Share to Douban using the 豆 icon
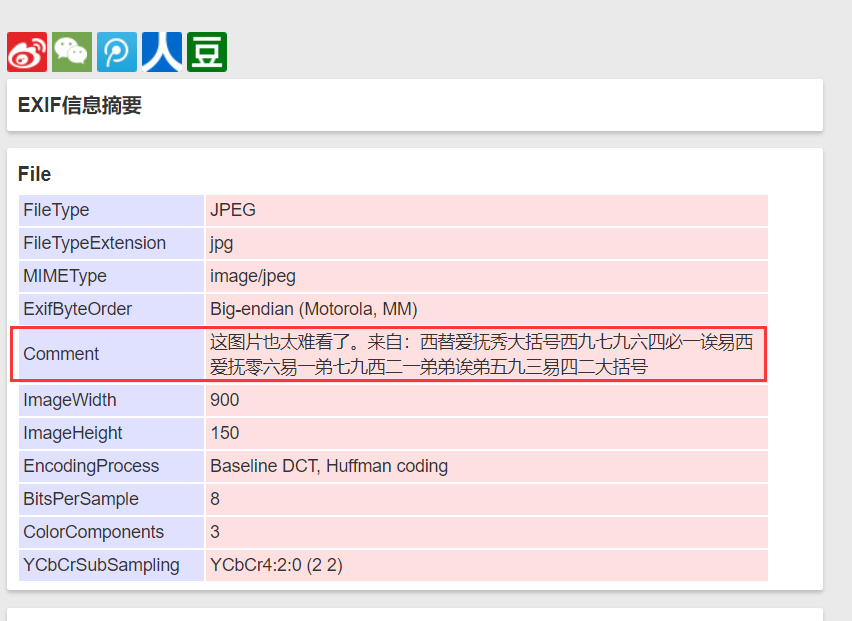 click(x=206, y=51)
